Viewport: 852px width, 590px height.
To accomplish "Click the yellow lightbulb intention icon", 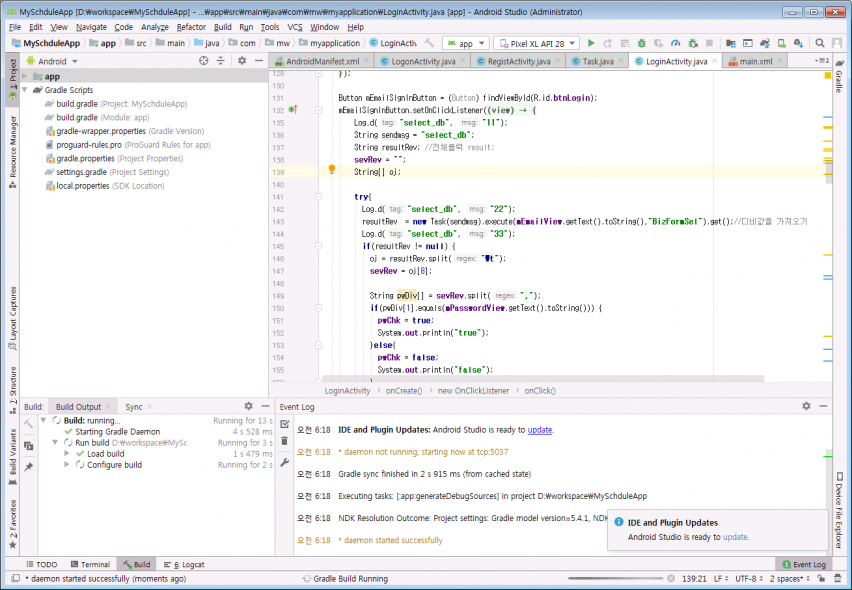I will click(x=331, y=170).
